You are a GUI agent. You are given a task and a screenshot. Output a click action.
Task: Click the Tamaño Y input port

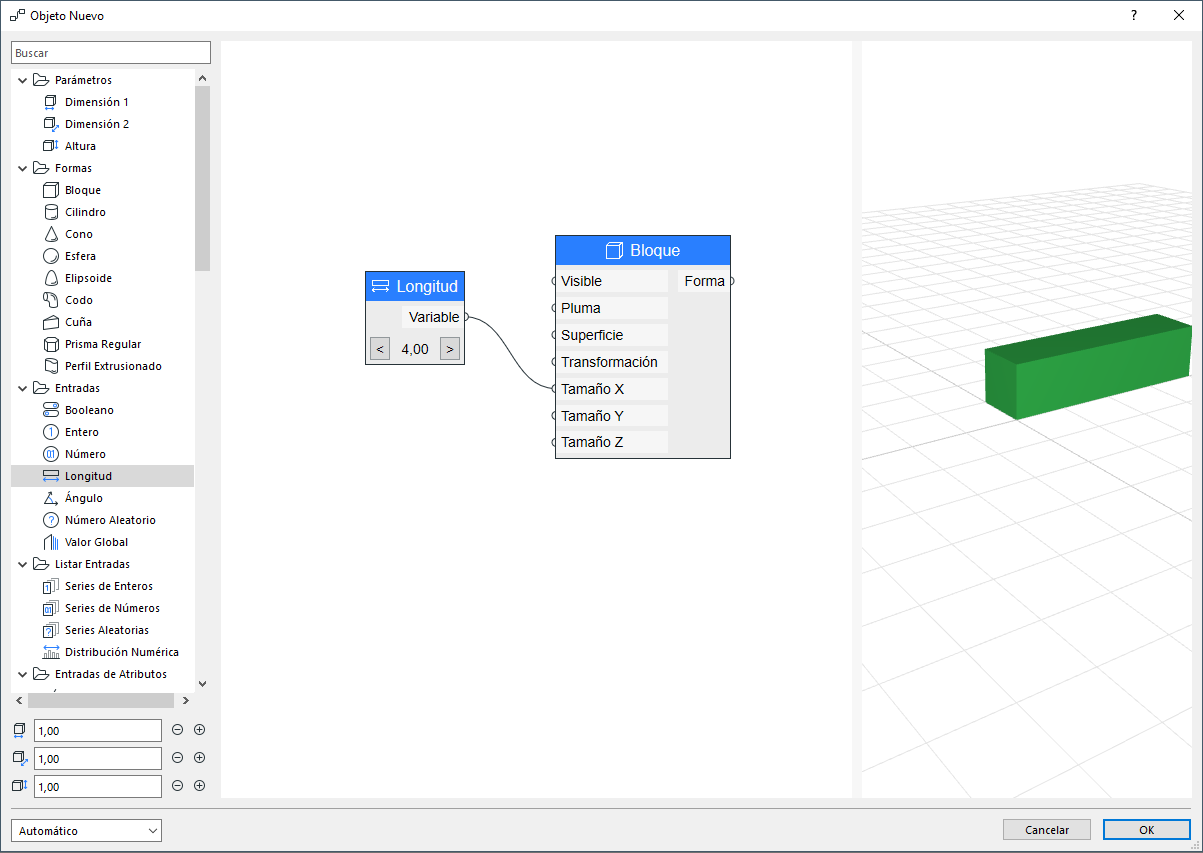[555, 415]
